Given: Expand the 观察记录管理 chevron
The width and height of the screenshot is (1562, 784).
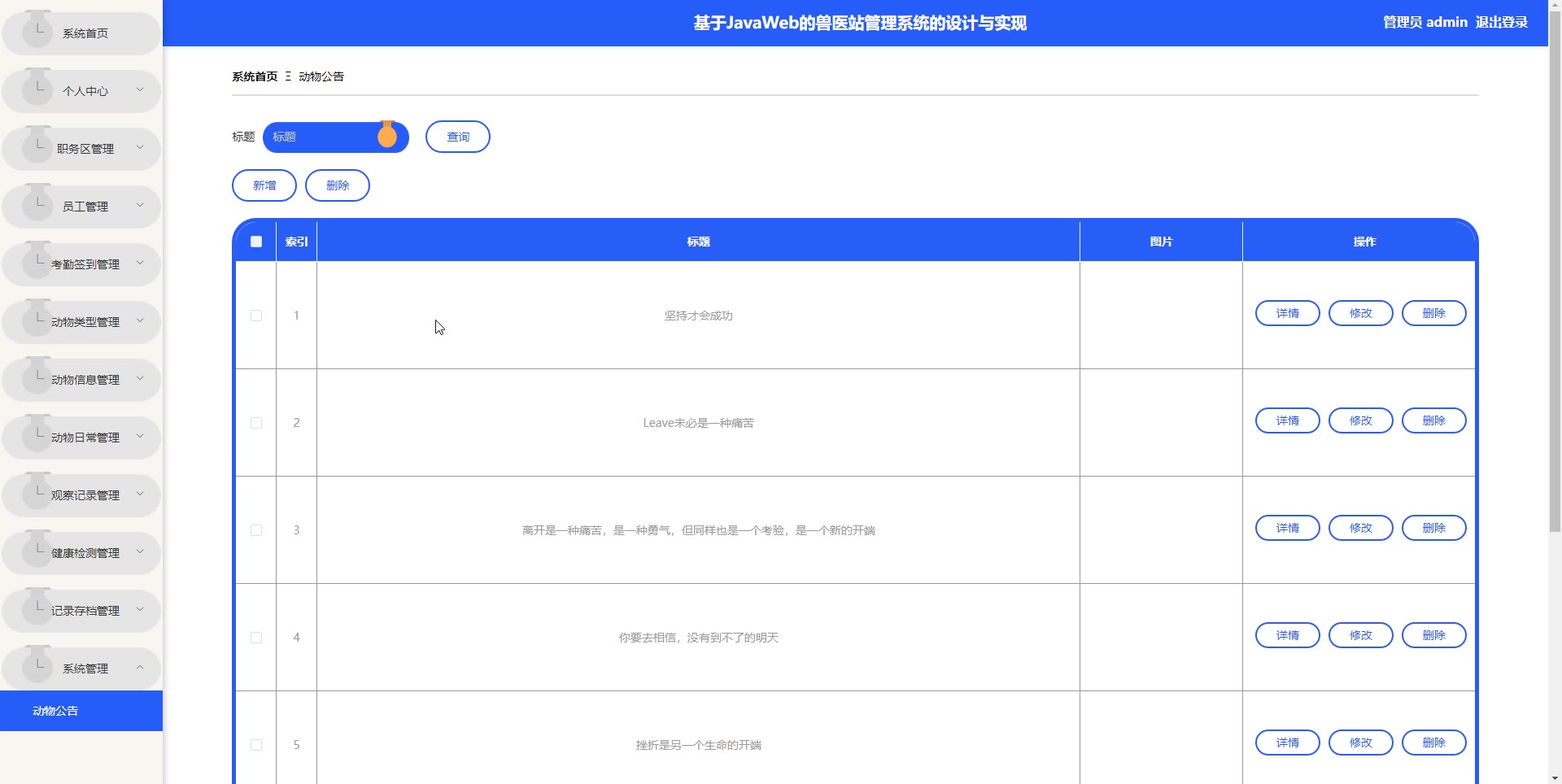Looking at the screenshot, I should click(140, 494).
